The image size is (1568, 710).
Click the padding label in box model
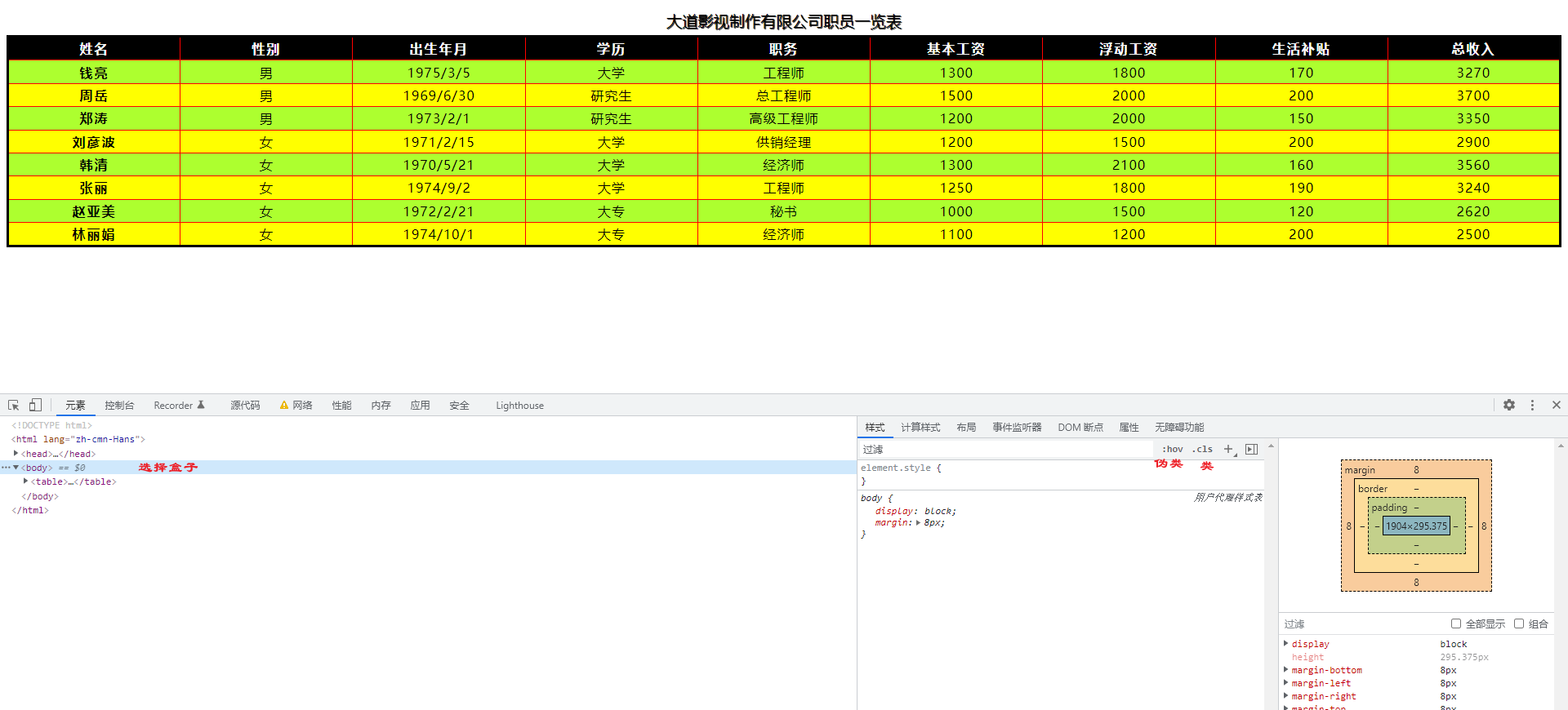1389,508
